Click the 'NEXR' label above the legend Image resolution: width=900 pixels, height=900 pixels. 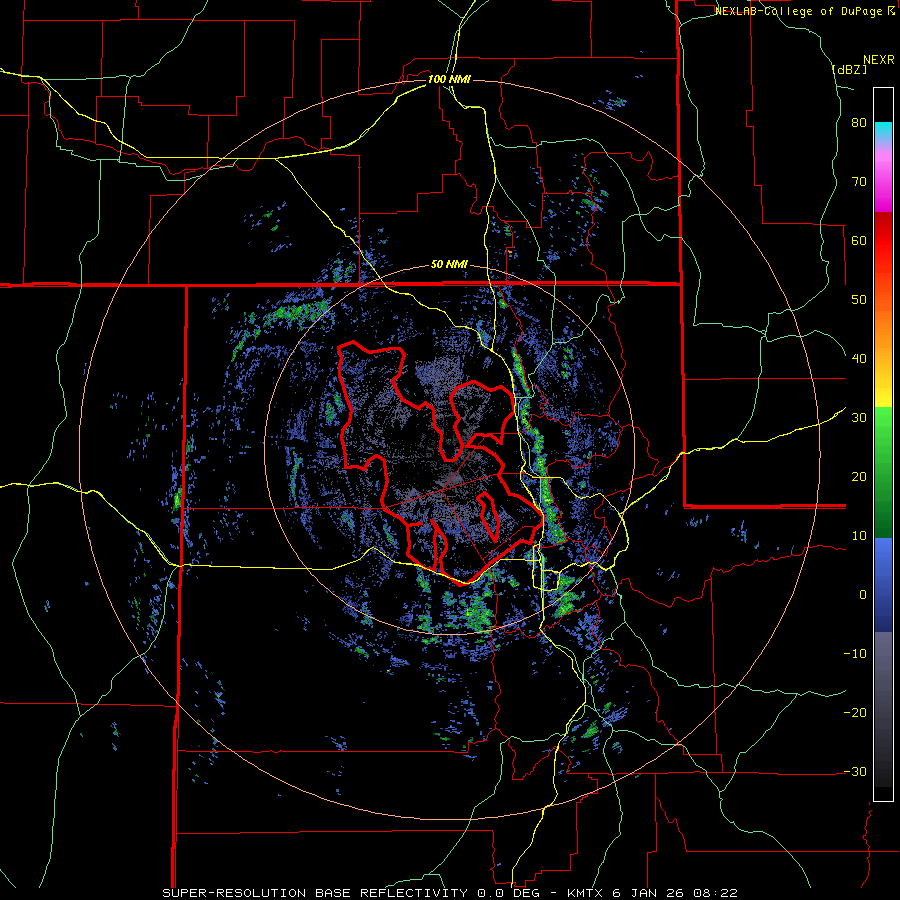[x=878, y=60]
